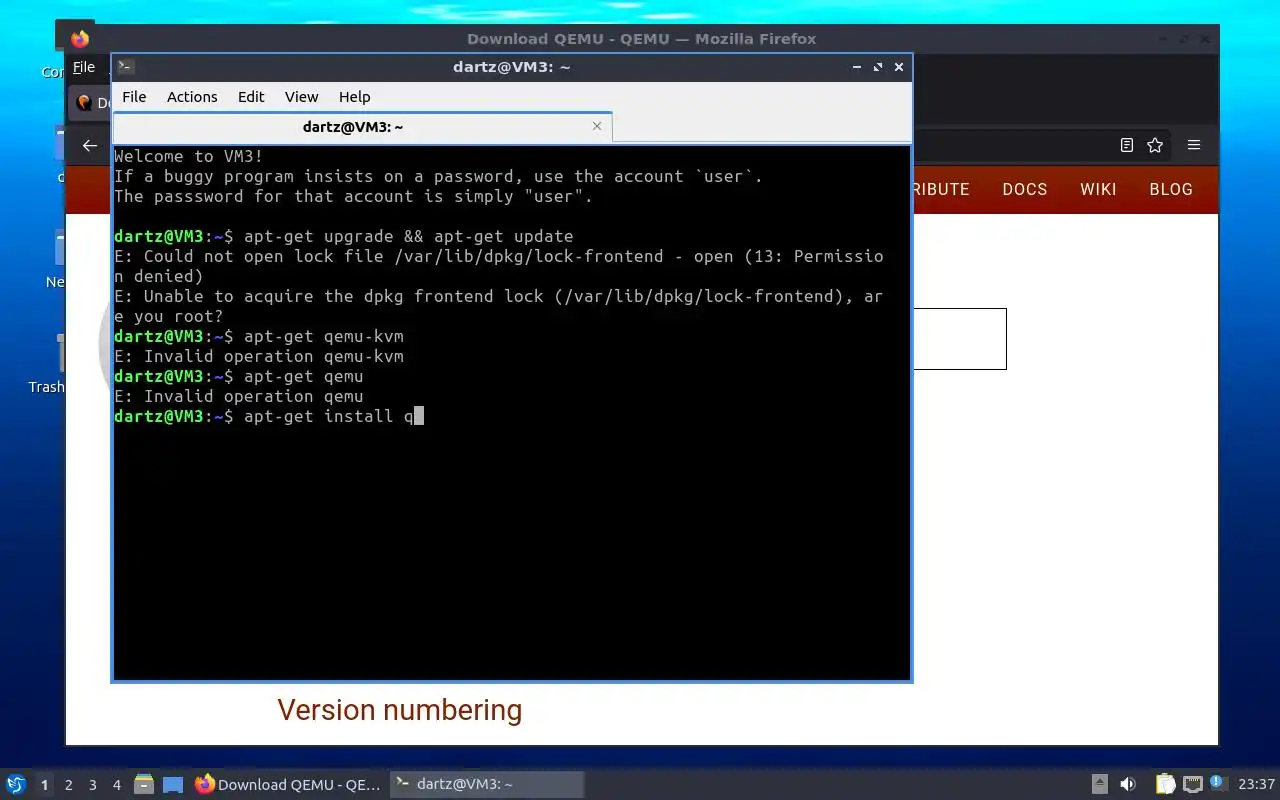The width and height of the screenshot is (1280, 800).
Task: Minimize the terminal window
Action: pyautogui.click(x=857, y=67)
